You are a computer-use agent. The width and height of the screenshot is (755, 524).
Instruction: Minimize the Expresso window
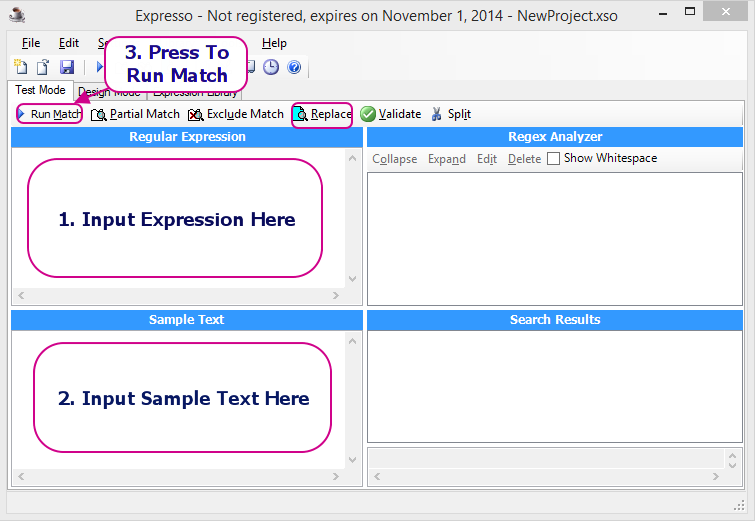click(x=663, y=13)
